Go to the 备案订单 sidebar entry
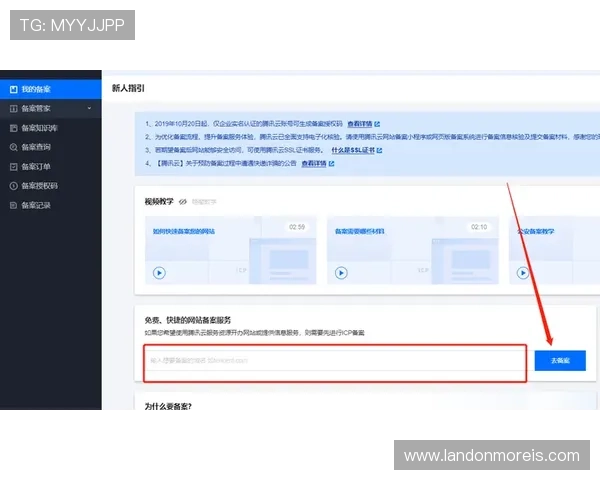600x480 pixels. (x=51, y=167)
